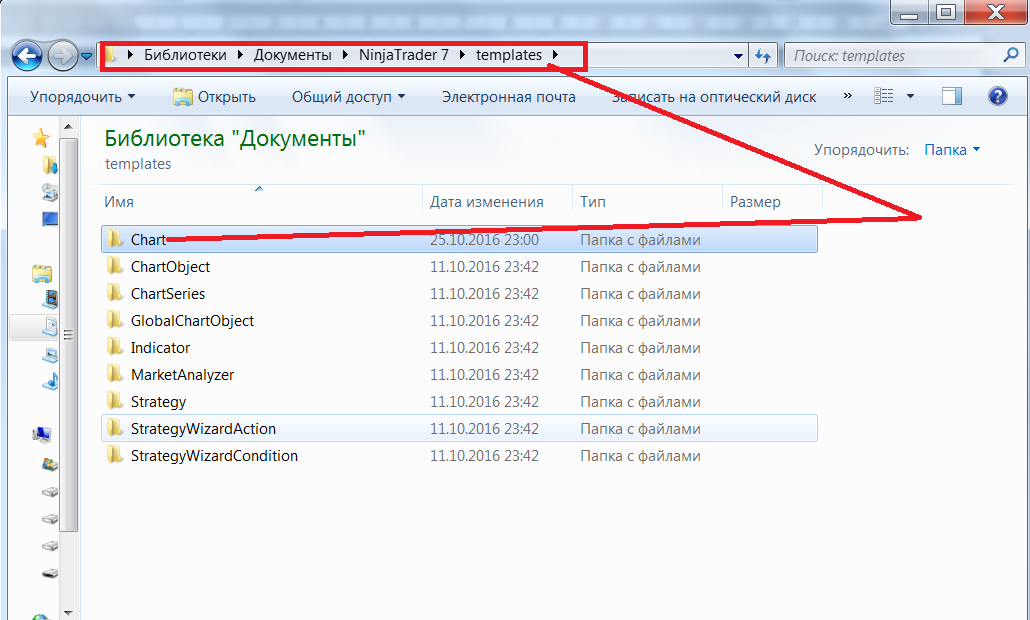Click the Back navigation arrow button
This screenshot has width=1030, height=620.
[x=27, y=55]
